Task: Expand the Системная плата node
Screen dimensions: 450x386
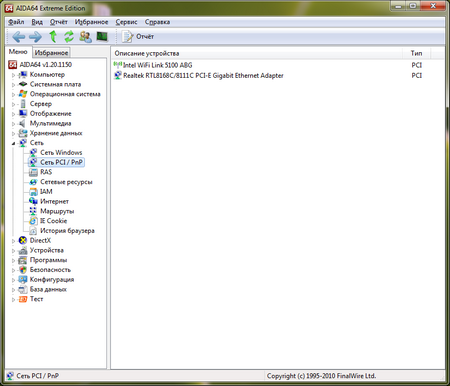Action: [x=13, y=85]
